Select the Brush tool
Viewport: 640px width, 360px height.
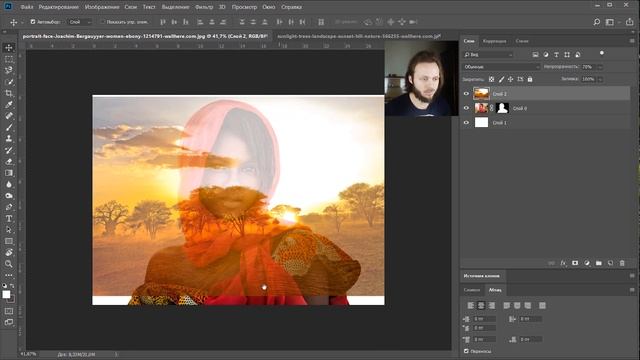click(x=9, y=127)
